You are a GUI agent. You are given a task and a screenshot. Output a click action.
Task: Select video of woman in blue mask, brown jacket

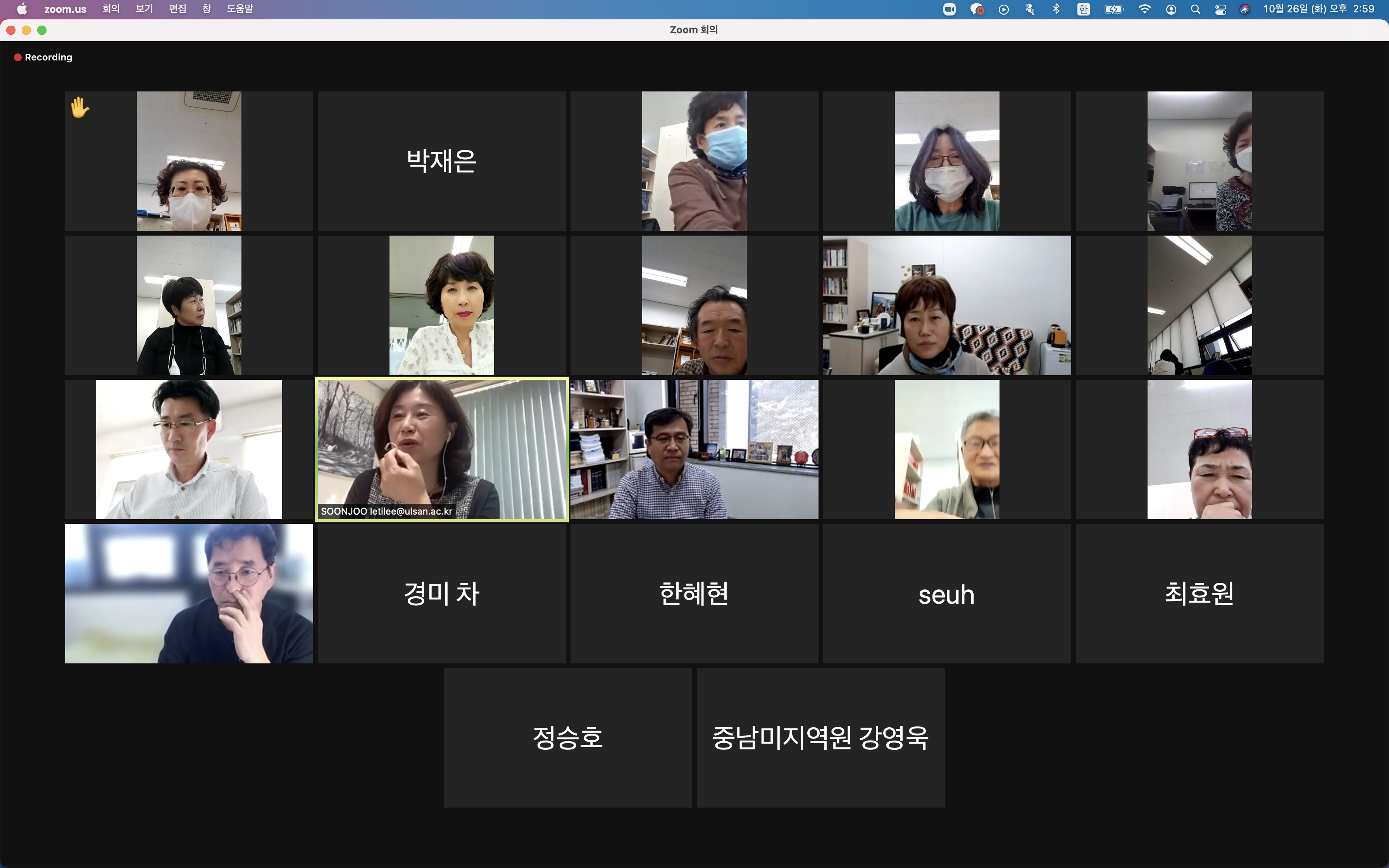[694, 161]
